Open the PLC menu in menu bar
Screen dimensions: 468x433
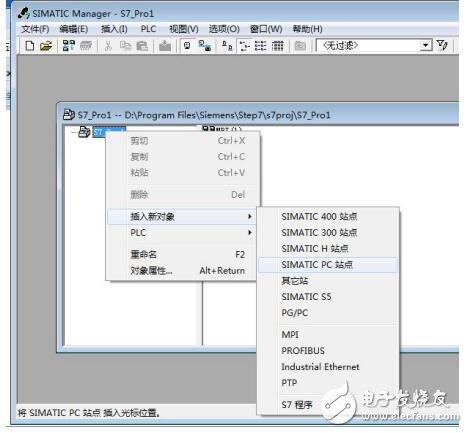[148, 29]
